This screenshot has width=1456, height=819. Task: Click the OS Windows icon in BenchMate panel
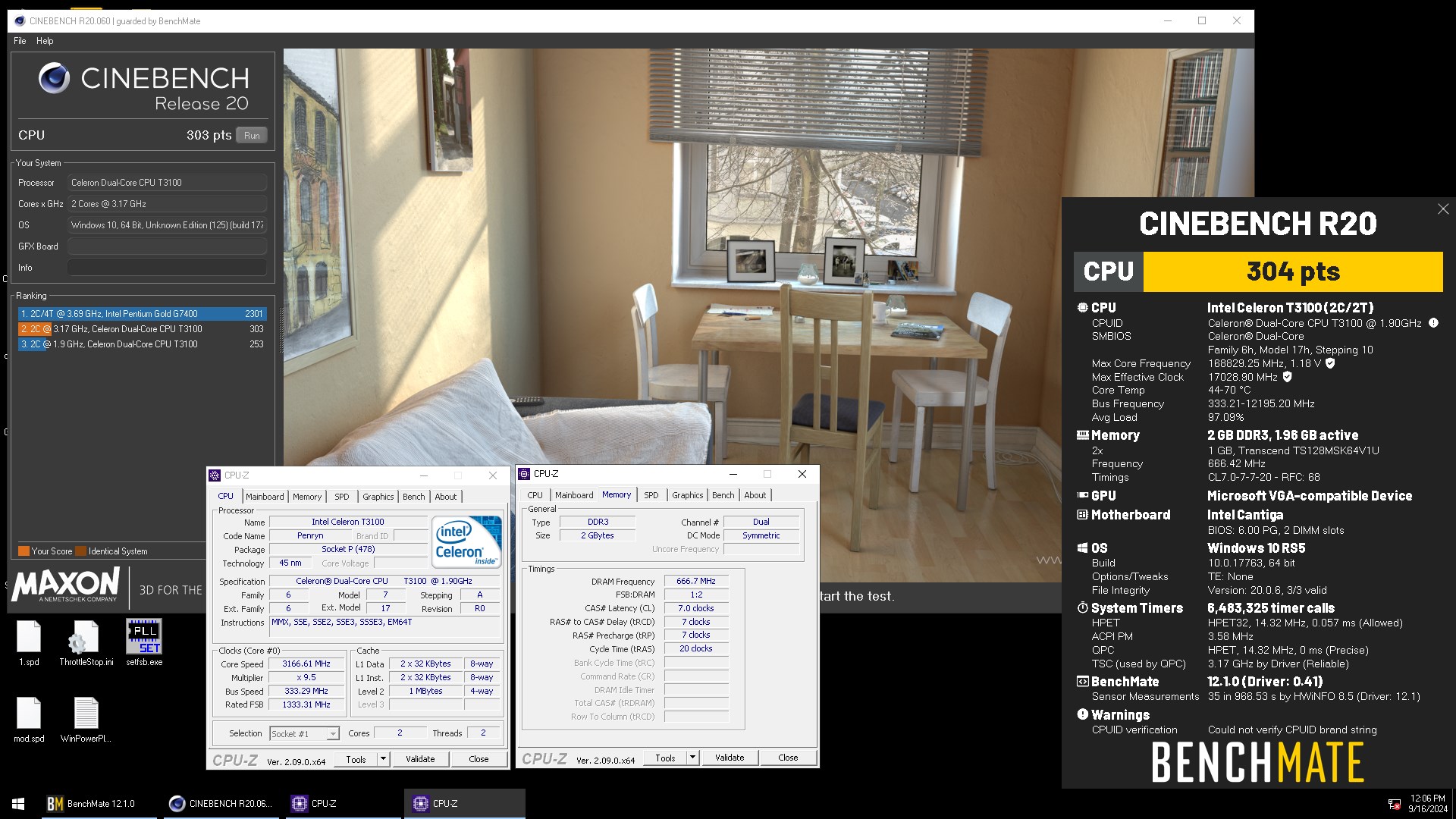(1082, 548)
